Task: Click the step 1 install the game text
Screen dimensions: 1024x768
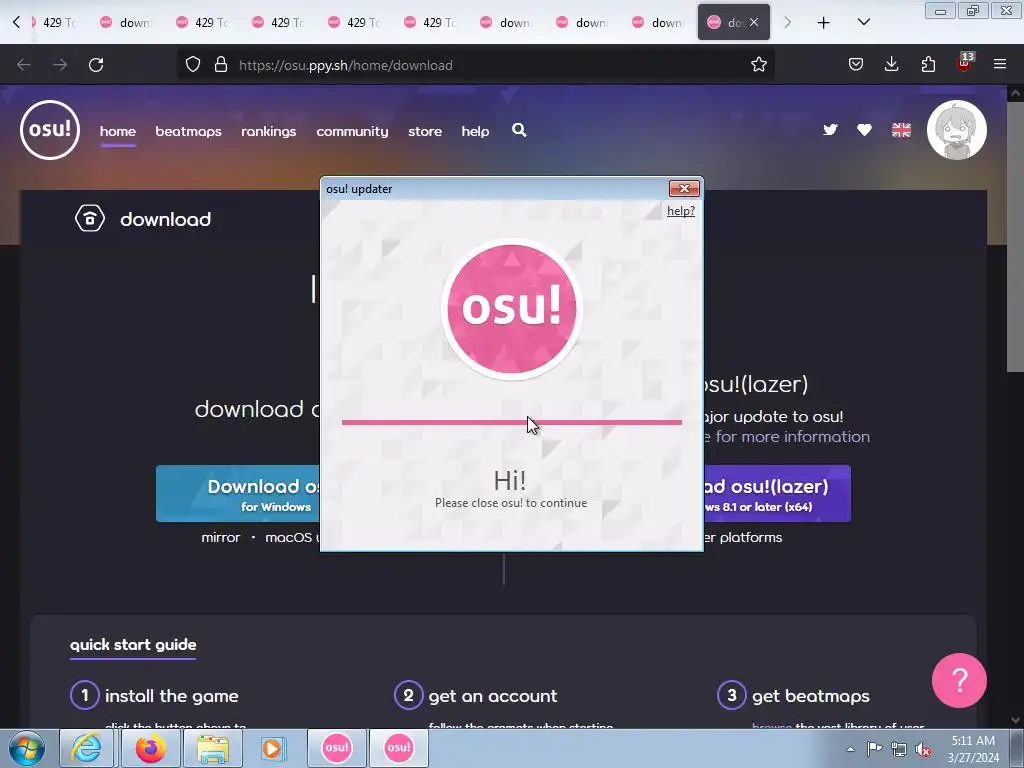Action: pyautogui.click(x=171, y=696)
